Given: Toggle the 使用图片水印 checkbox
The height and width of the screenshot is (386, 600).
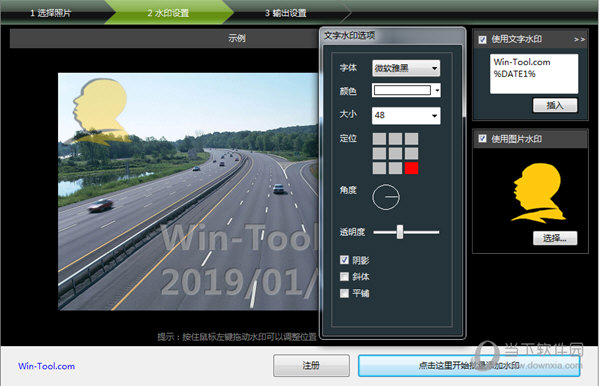Looking at the screenshot, I should pos(482,138).
